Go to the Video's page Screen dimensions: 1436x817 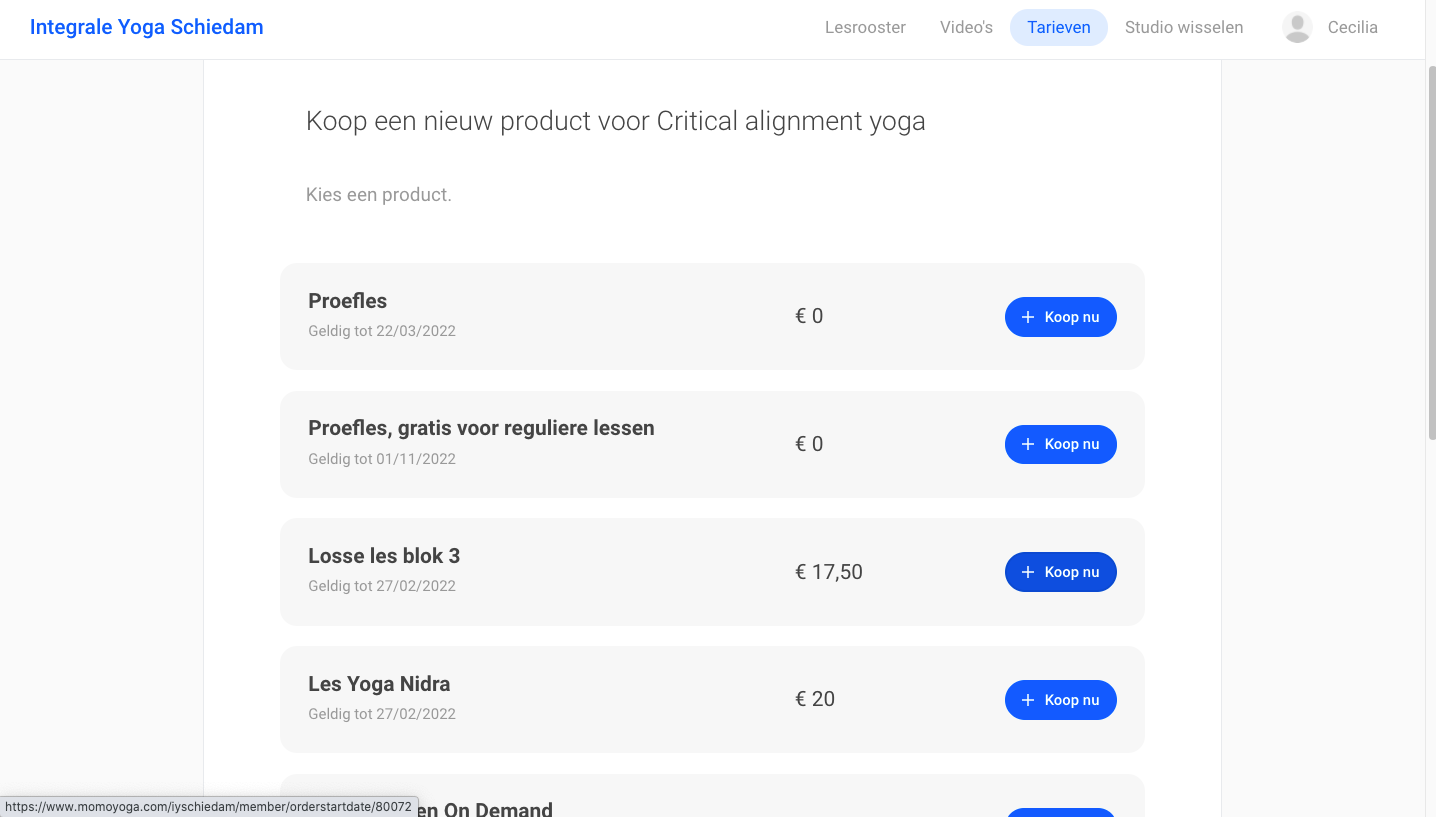coord(966,28)
